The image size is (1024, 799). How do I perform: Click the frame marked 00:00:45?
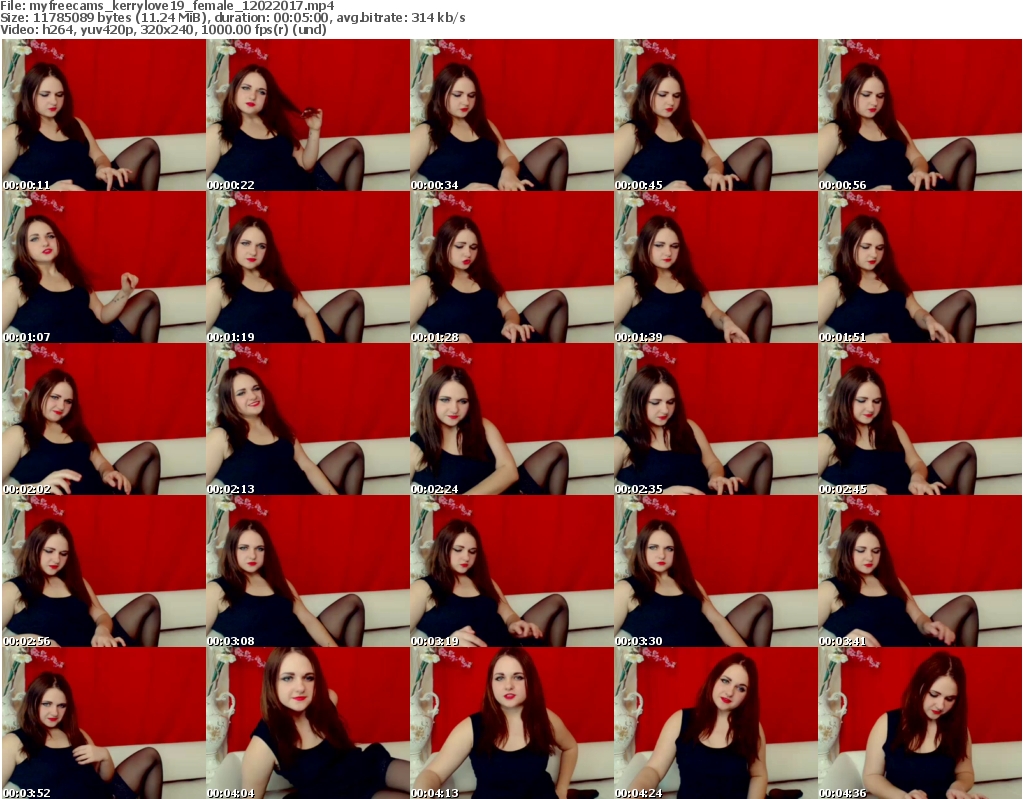[x=716, y=115]
